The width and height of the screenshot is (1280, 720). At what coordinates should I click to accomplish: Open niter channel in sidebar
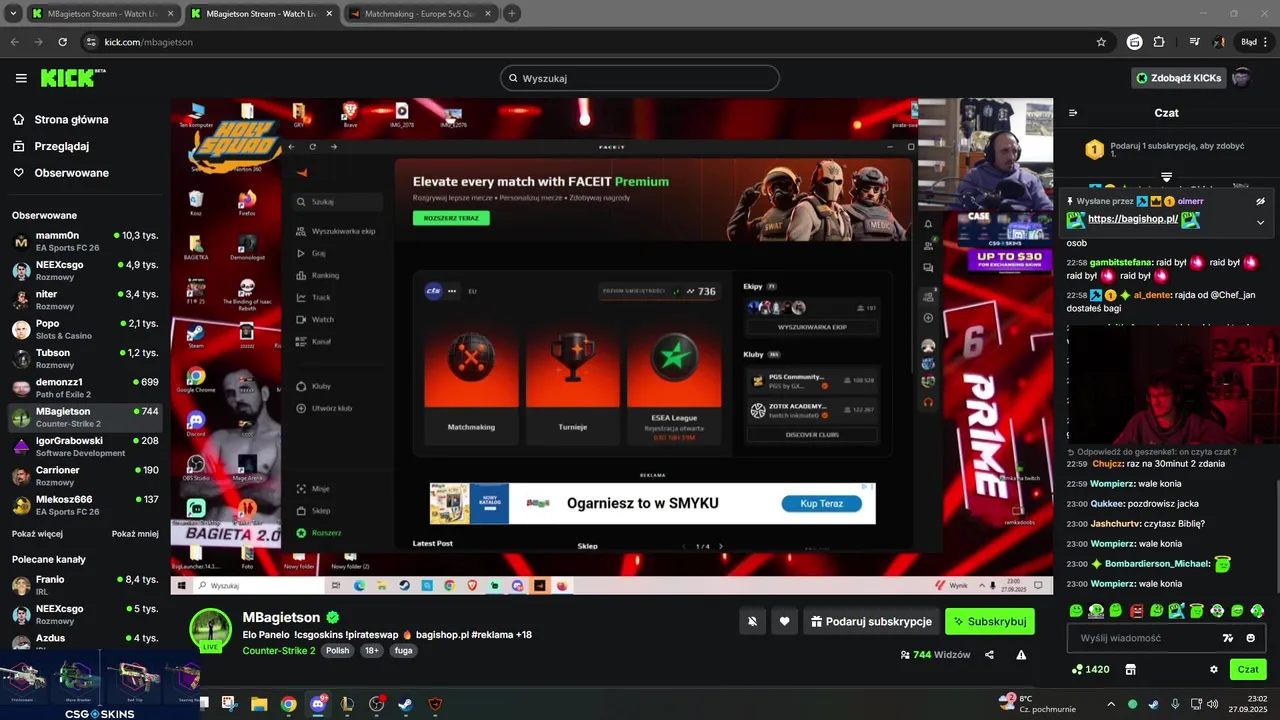pyautogui.click(x=84, y=300)
